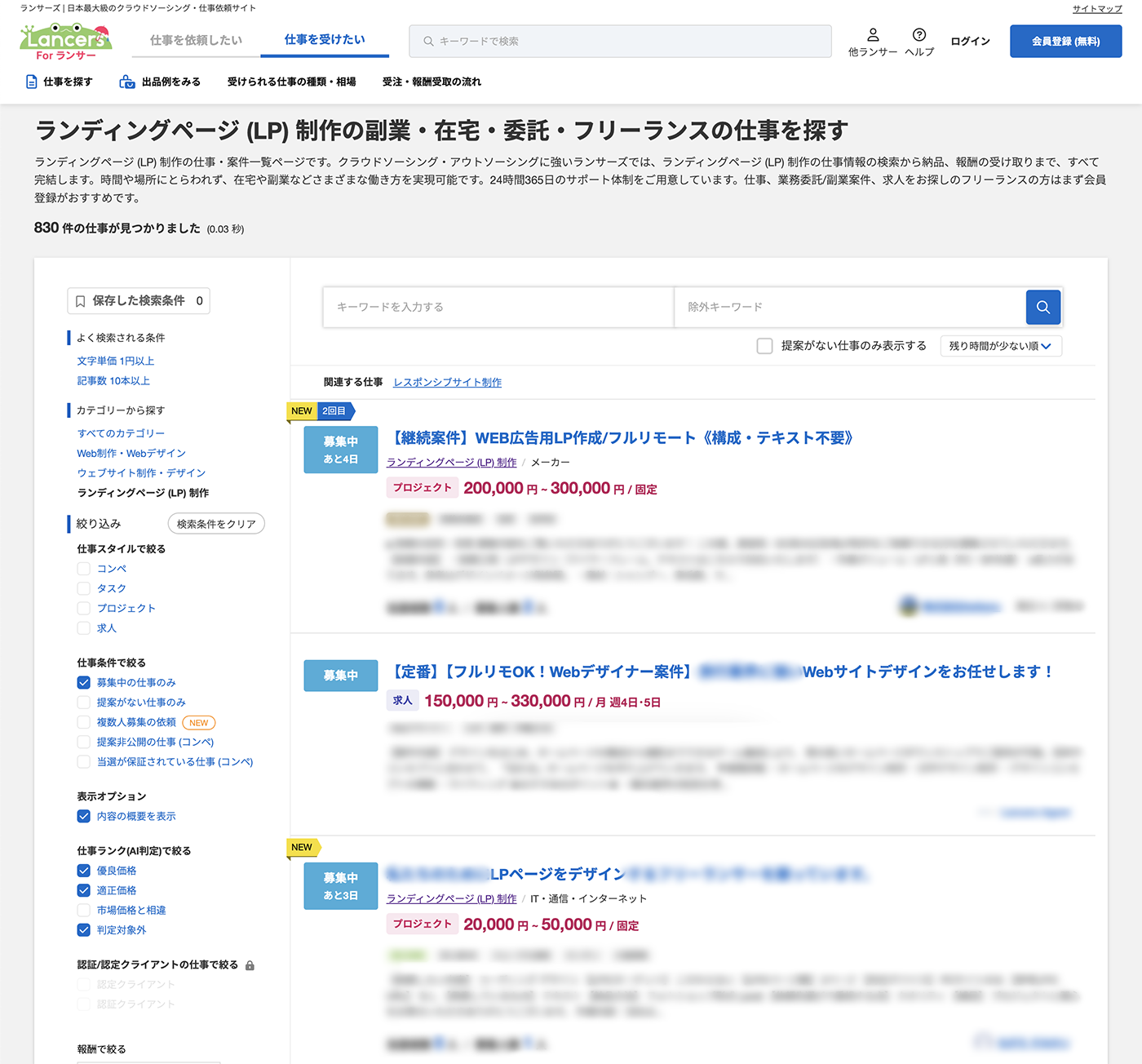Viewport: 1142px width, 1064px height.
Task: Click the 会員登録 (無料) button
Action: pos(1066,41)
